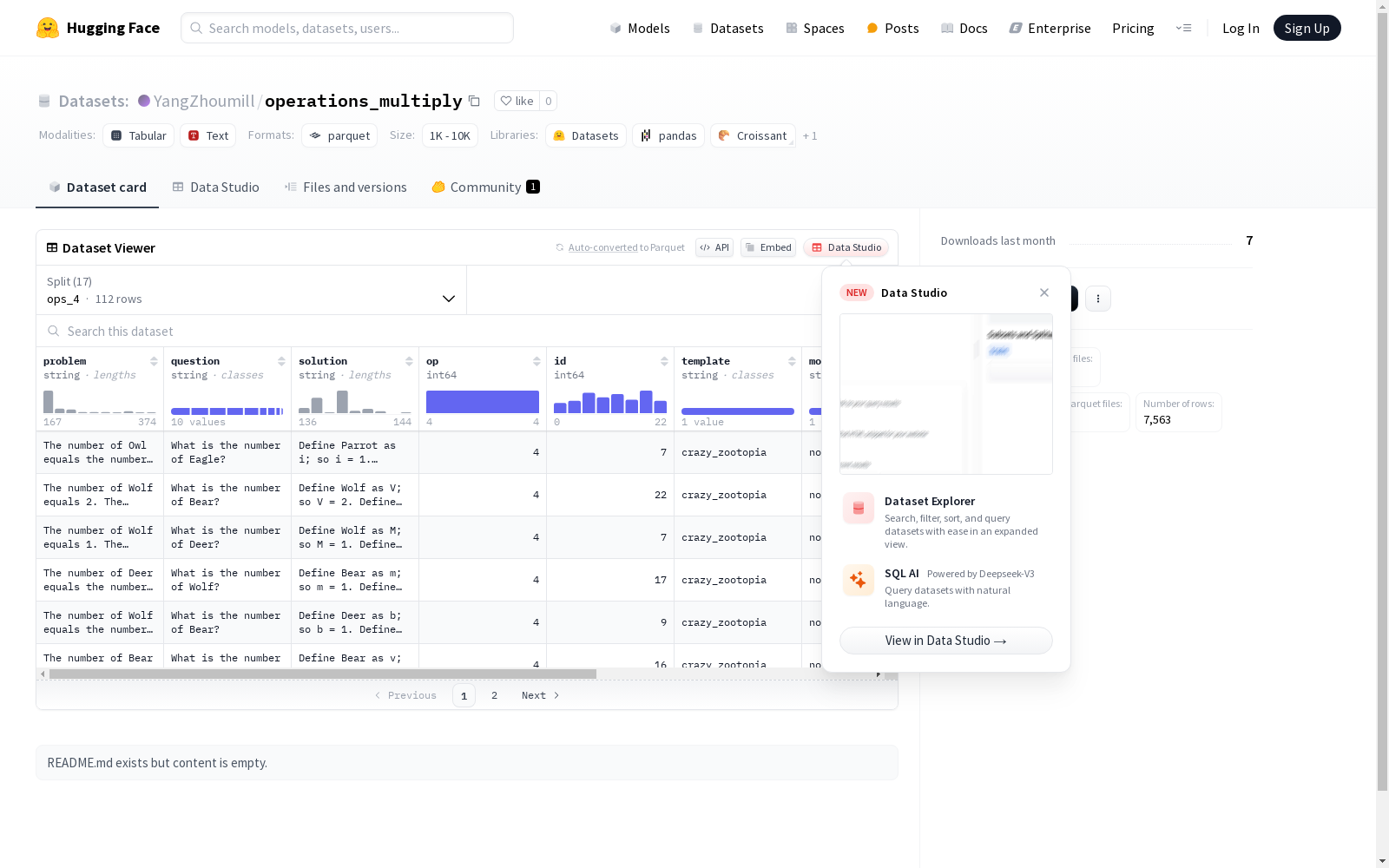Click the Sign Up button
1389x868 pixels.
(1307, 28)
